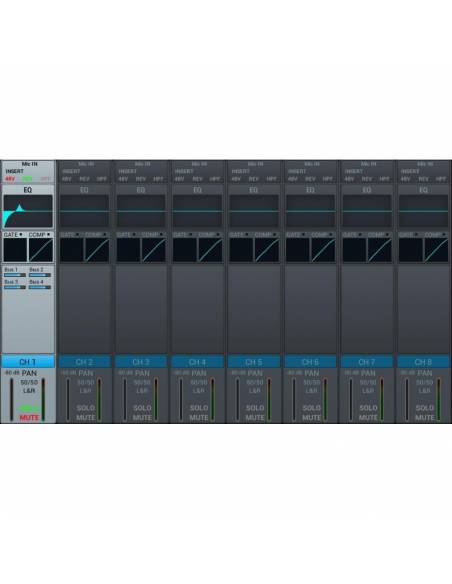This screenshot has width=452, height=584.
Task: Mute channel CH 3
Action: pyautogui.click(x=142, y=418)
